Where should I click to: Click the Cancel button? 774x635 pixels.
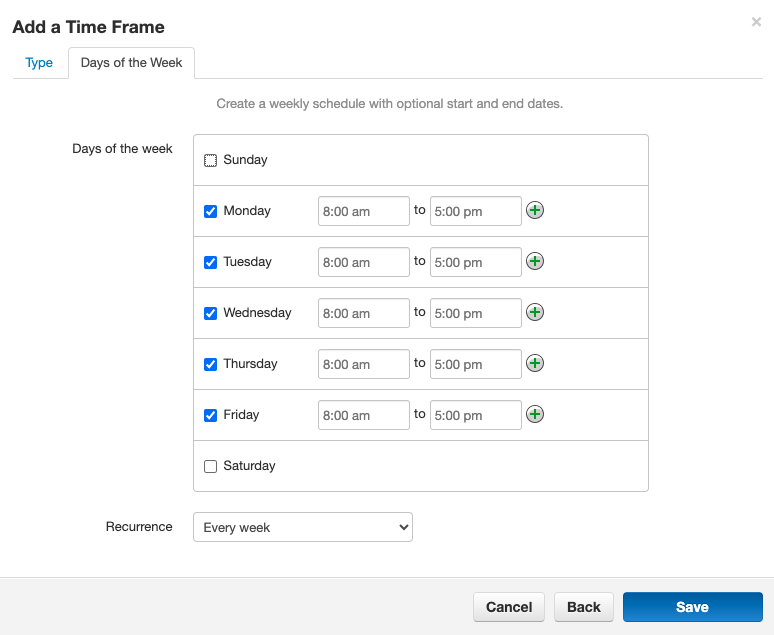tap(509, 607)
